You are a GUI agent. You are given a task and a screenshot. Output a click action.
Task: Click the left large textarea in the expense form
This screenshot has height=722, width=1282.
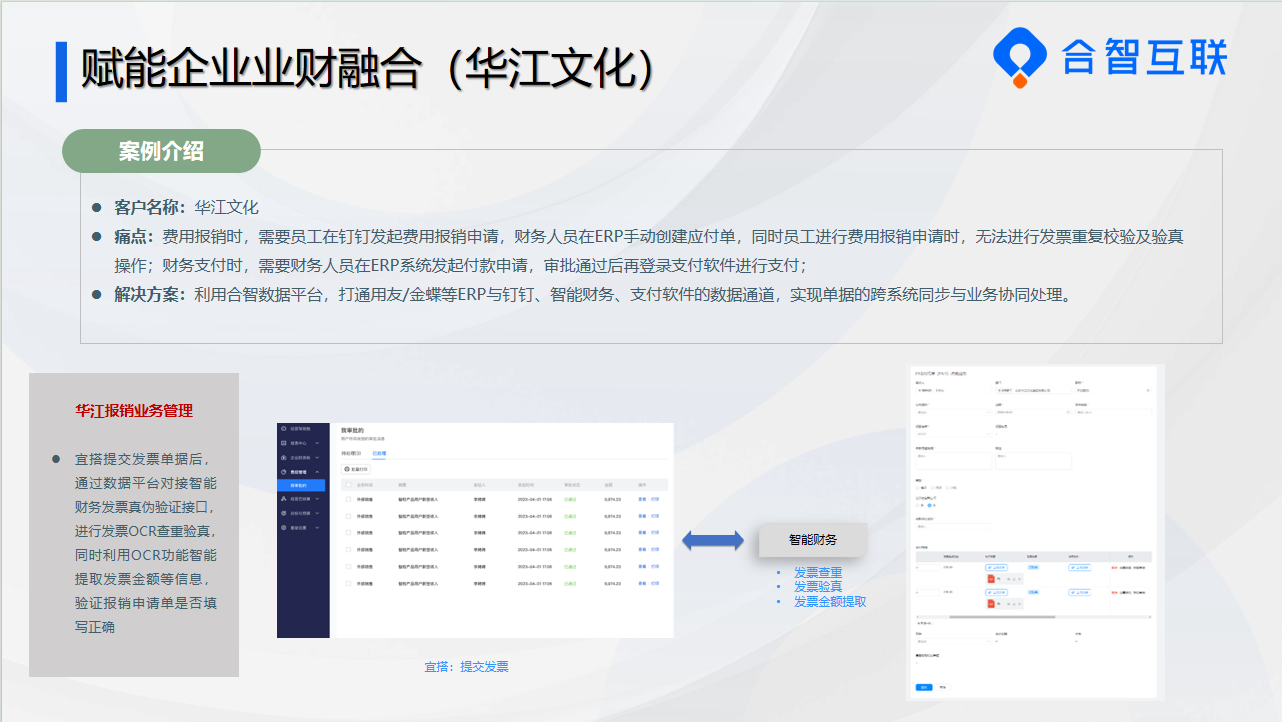(954, 461)
